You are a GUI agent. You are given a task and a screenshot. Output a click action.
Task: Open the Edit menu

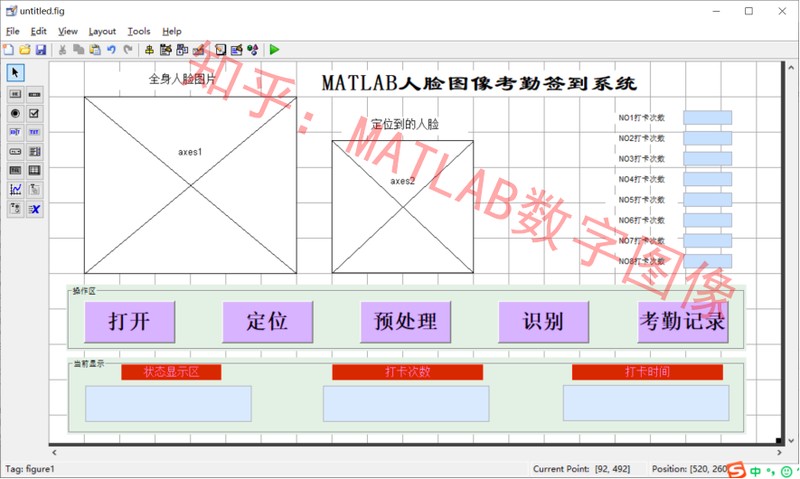(38, 31)
